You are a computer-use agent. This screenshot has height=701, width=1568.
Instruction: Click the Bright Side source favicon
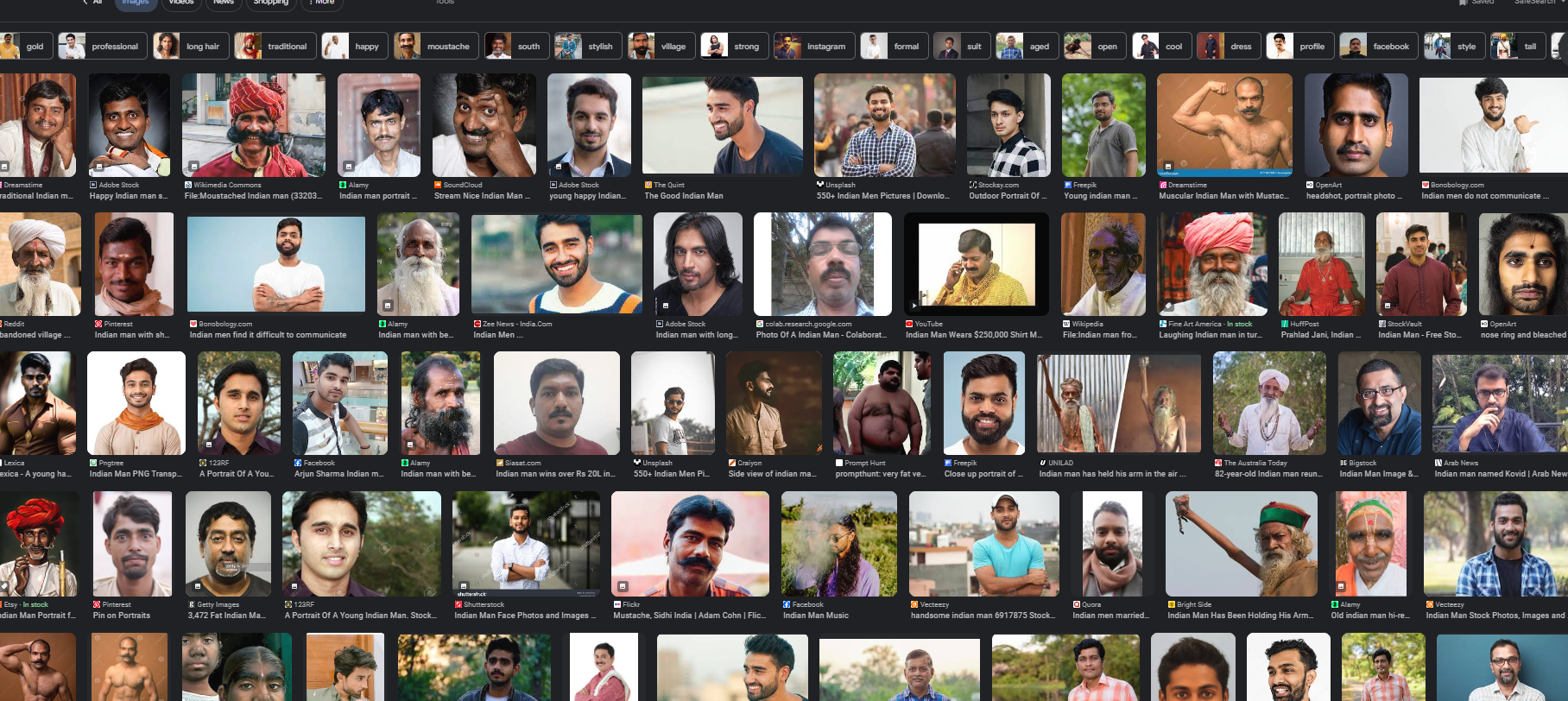click(x=1172, y=604)
